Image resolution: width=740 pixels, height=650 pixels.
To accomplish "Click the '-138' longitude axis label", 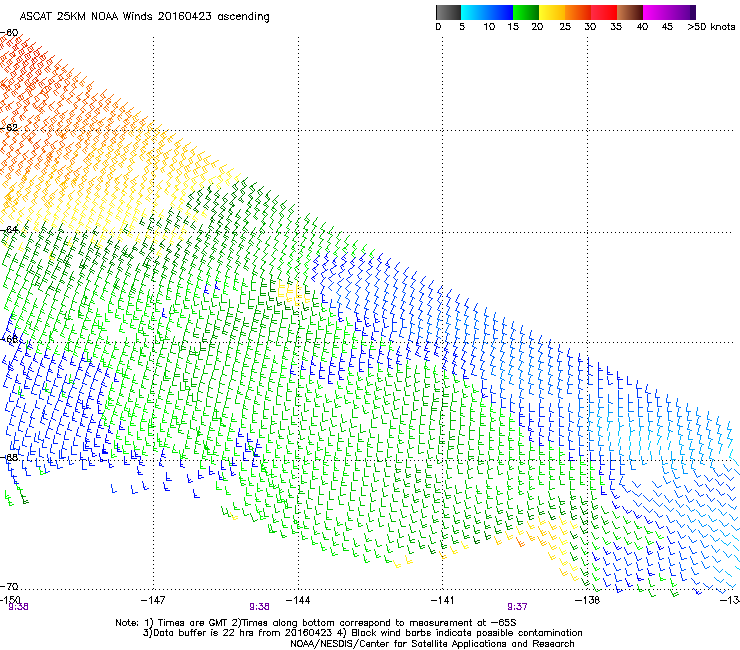I will (588, 600).
